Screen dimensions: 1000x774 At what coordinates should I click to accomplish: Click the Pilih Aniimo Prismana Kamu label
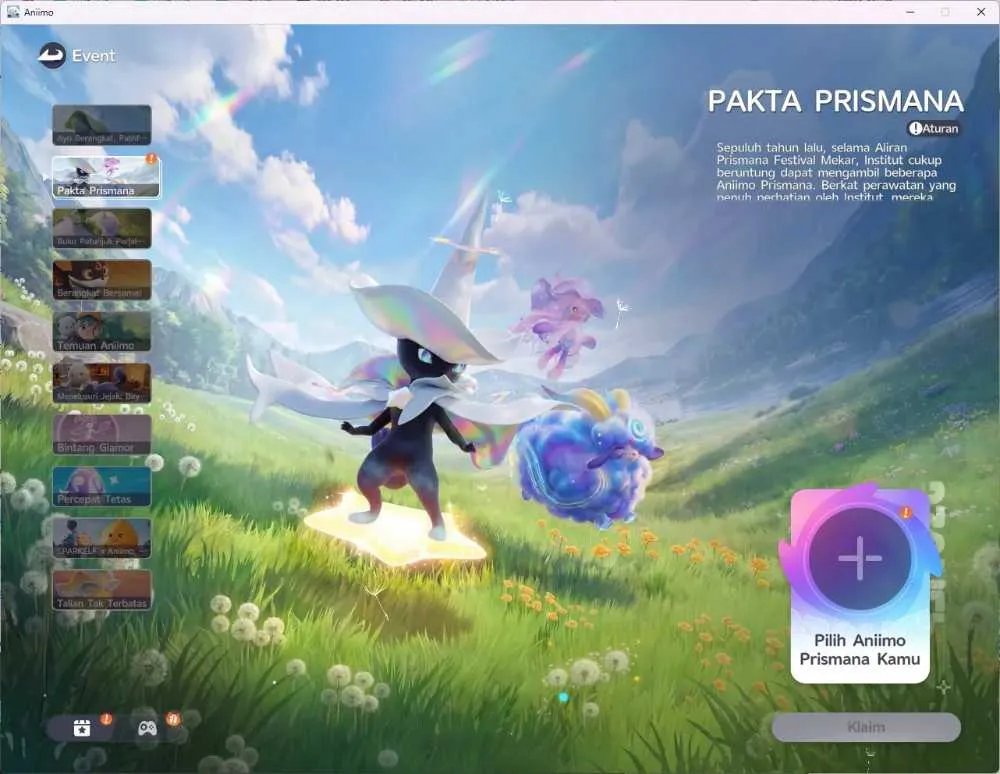click(860, 650)
